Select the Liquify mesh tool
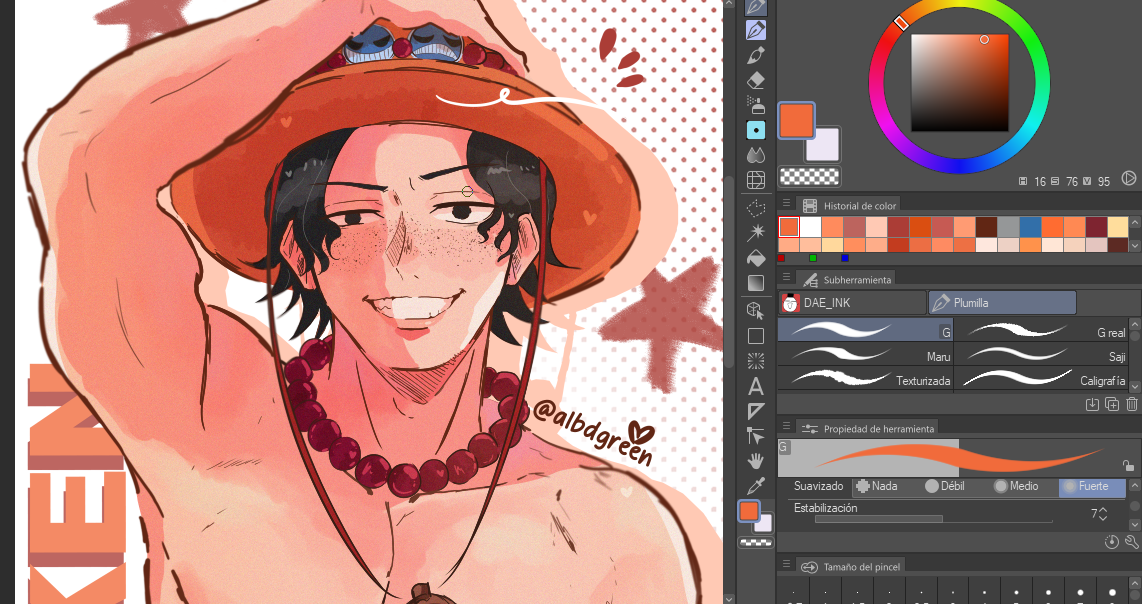This screenshot has height=604, width=1142. click(x=756, y=180)
